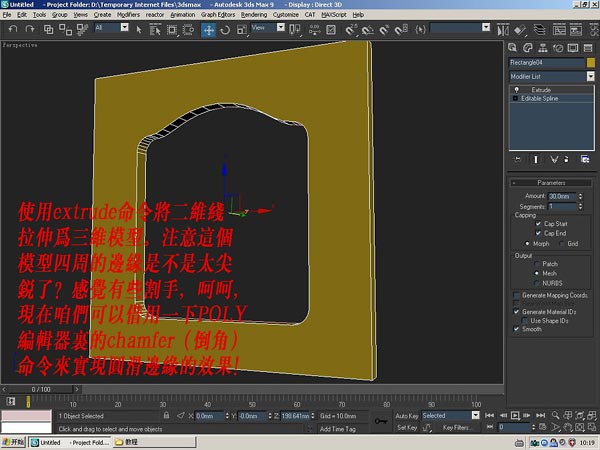The image size is (600, 450).
Task: Expand the Modifier List dropdown
Action: coord(589,76)
